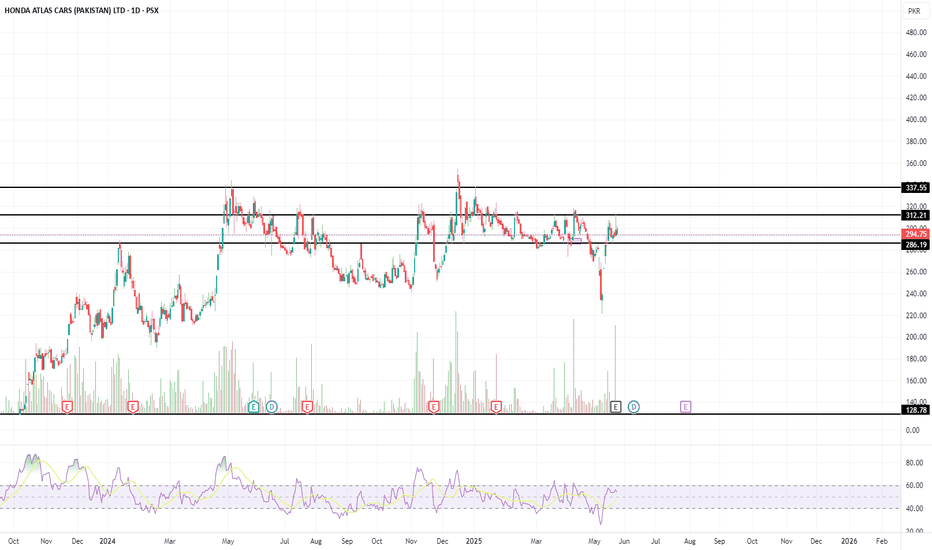Click the 60.00 RSI scale value
Image resolution: width=932 pixels, height=550 pixels.
[914, 486]
